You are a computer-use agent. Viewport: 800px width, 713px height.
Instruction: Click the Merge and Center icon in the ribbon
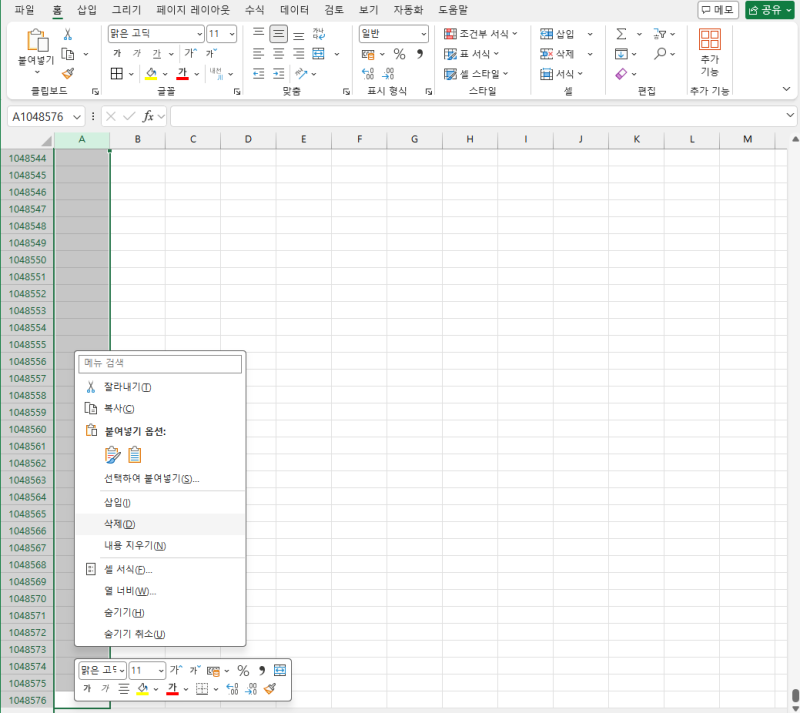pyautogui.click(x=318, y=54)
